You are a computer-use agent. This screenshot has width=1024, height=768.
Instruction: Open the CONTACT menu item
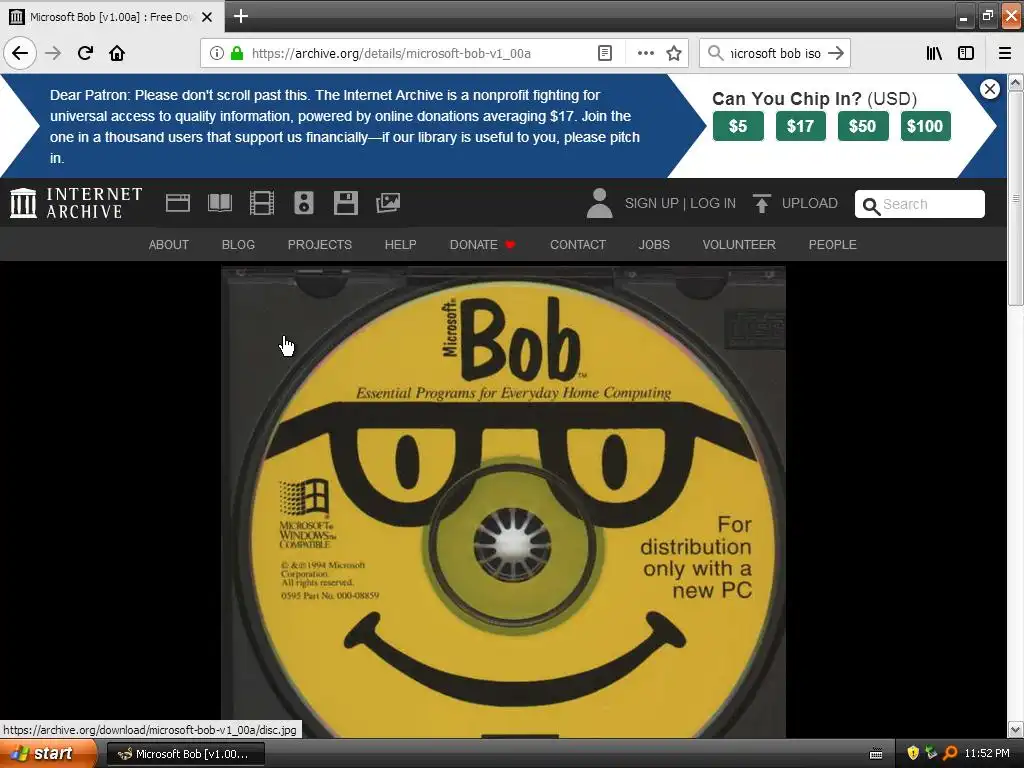[578, 245]
